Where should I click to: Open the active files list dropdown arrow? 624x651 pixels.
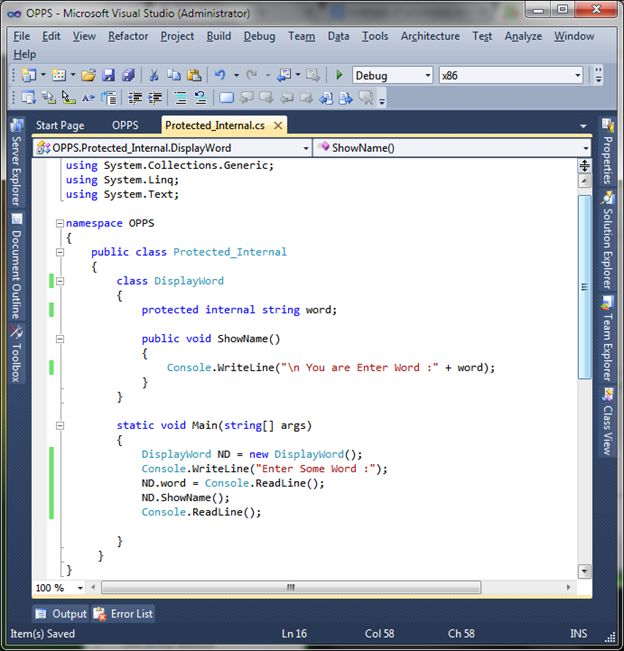point(583,126)
